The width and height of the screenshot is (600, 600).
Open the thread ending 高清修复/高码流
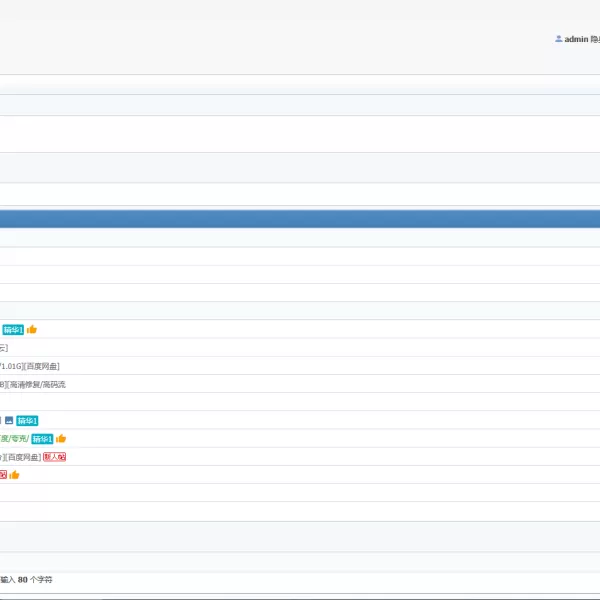point(33,384)
